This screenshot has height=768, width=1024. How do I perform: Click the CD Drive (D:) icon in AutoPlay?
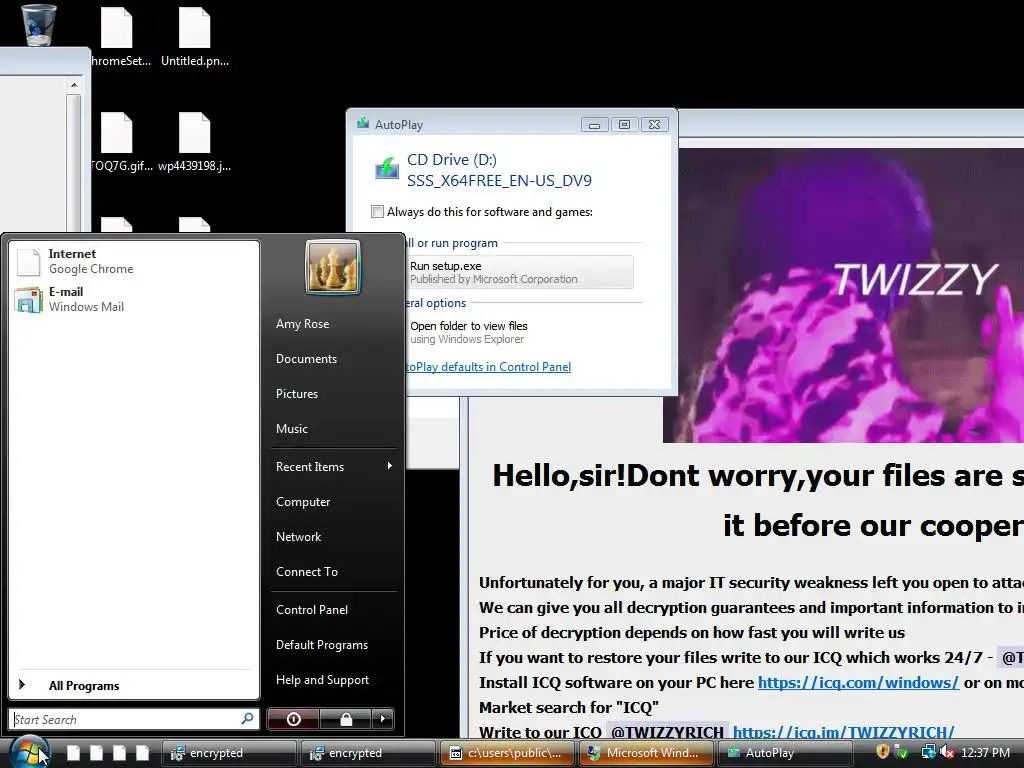[387, 168]
